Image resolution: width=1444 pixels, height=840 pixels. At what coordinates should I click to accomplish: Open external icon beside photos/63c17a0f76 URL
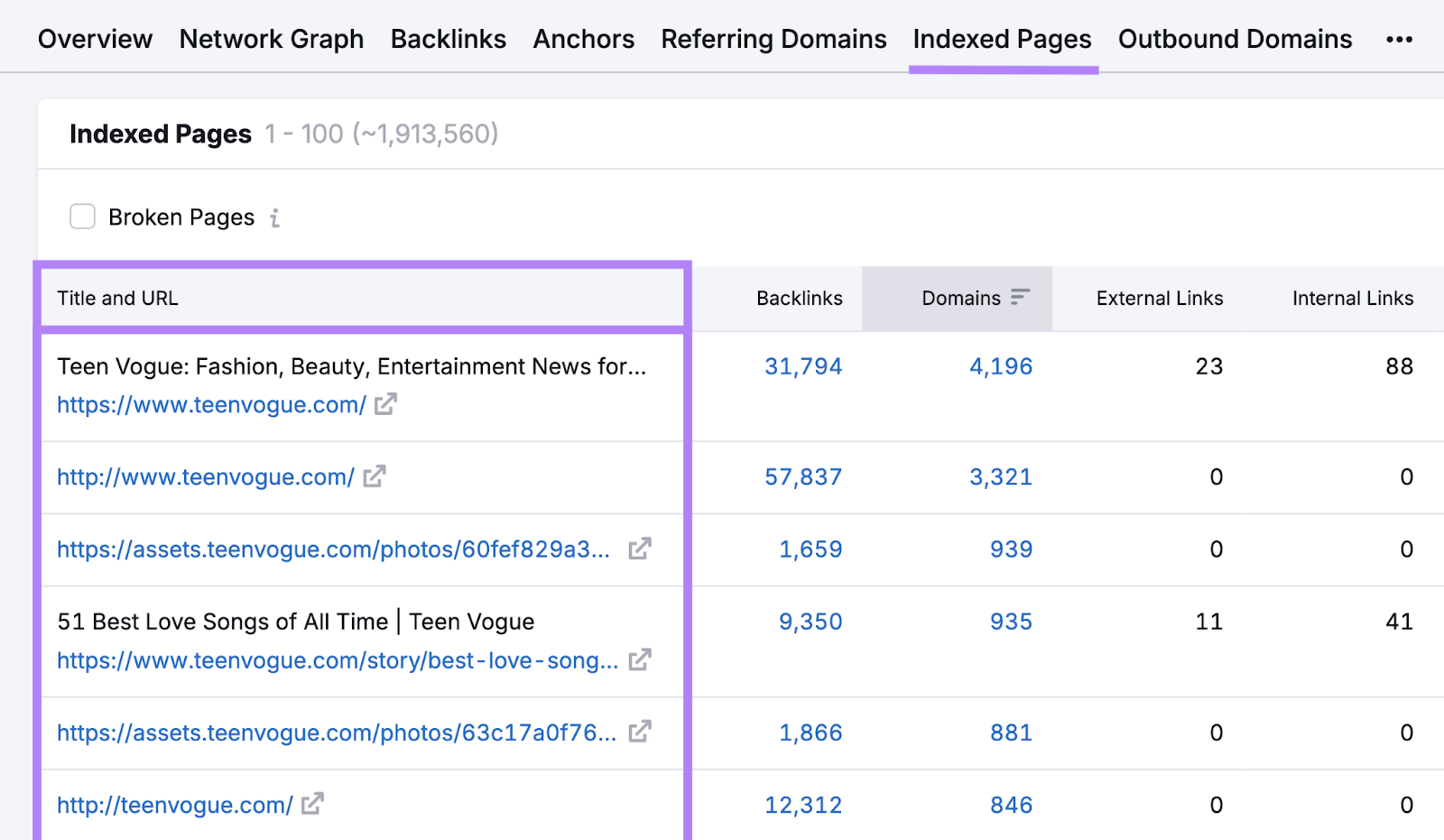tap(640, 732)
